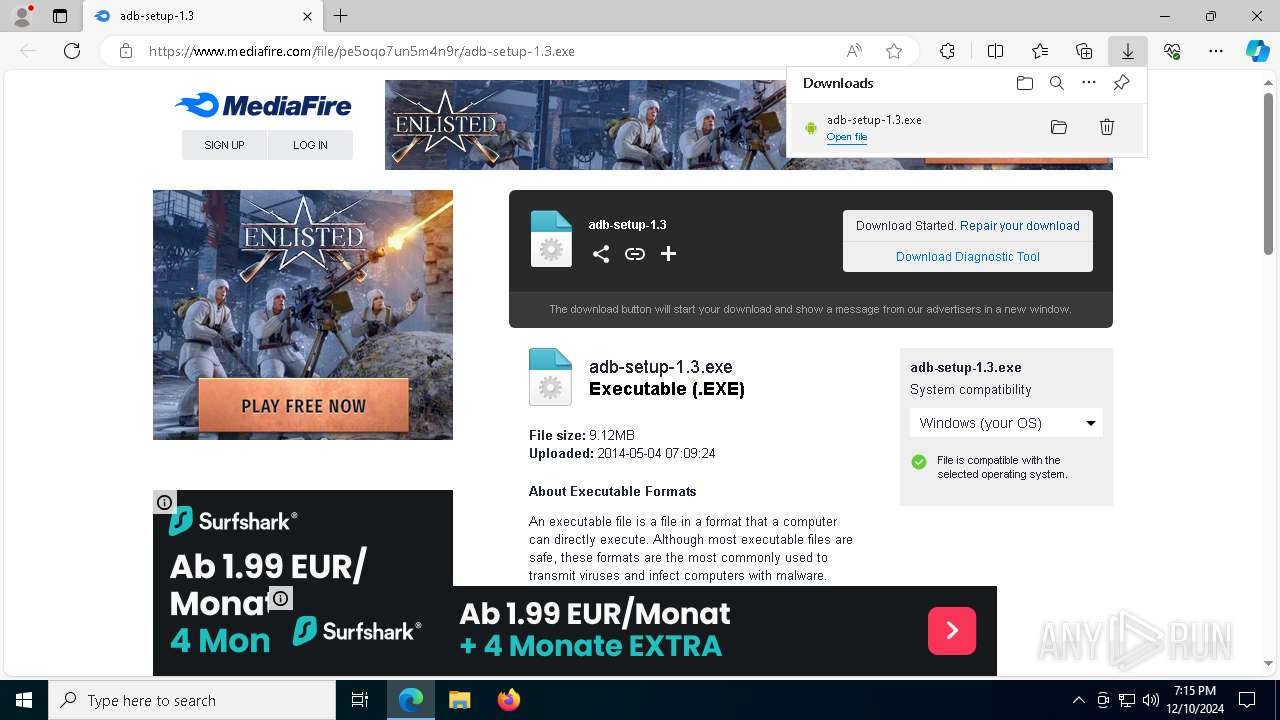Close the adb-setup-1.3 browser tab
1280x720 pixels.
click(308, 16)
